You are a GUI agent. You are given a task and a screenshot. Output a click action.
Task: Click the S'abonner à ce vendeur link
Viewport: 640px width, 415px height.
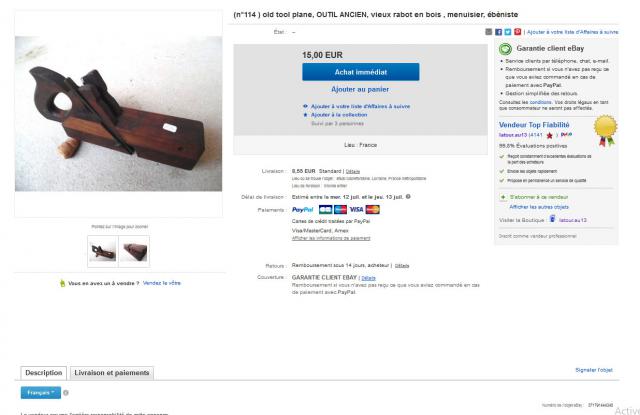point(539,197)
